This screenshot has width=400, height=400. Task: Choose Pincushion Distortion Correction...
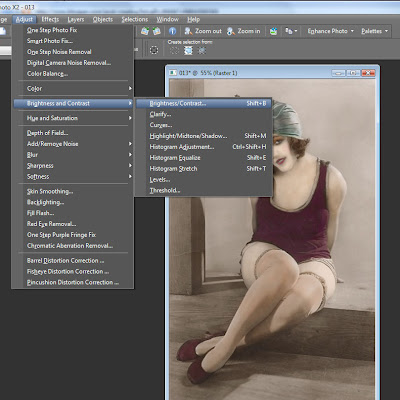pos(73,282)
